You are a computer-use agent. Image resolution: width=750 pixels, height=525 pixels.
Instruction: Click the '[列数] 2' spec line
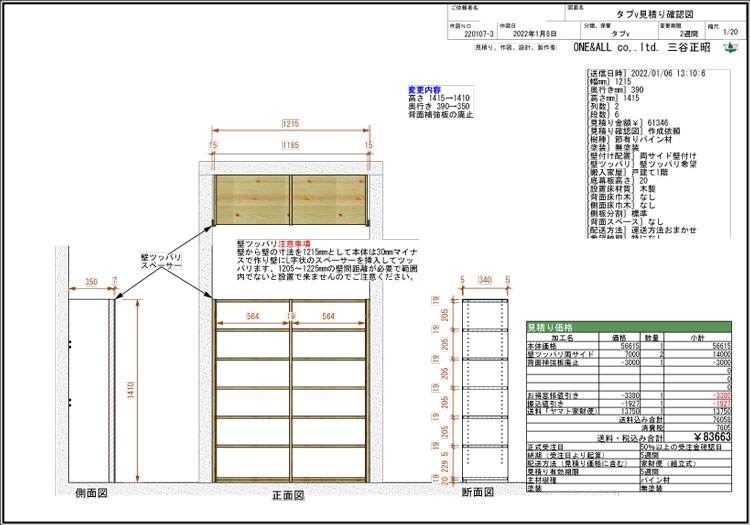603,106
